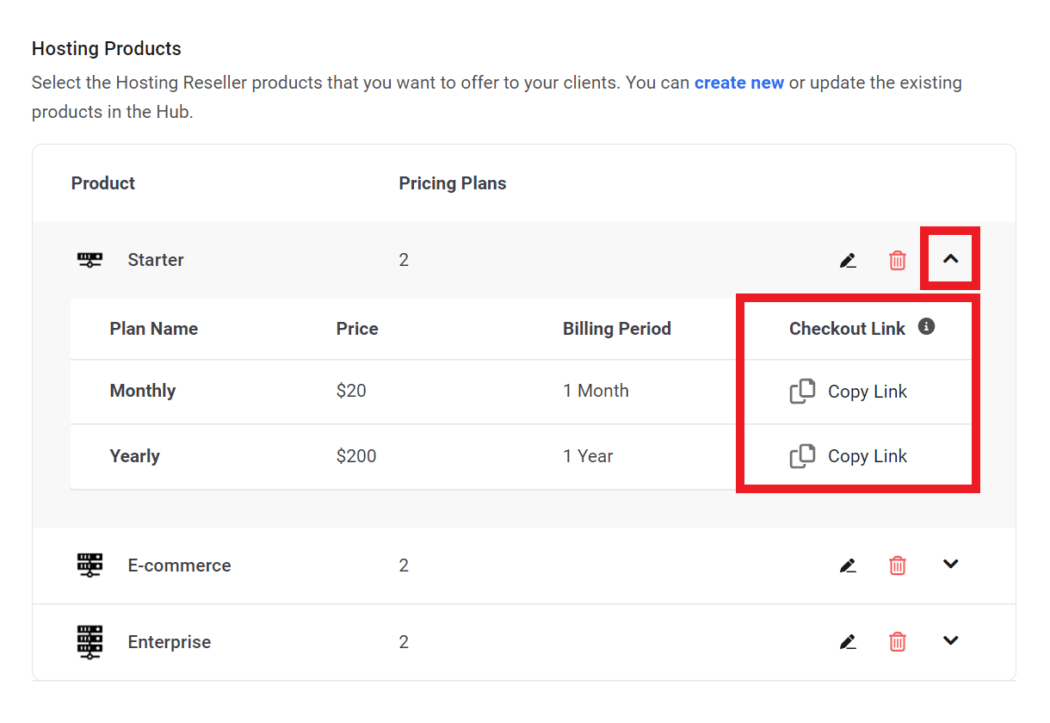Click the Starter server icon

pos(90,260)
